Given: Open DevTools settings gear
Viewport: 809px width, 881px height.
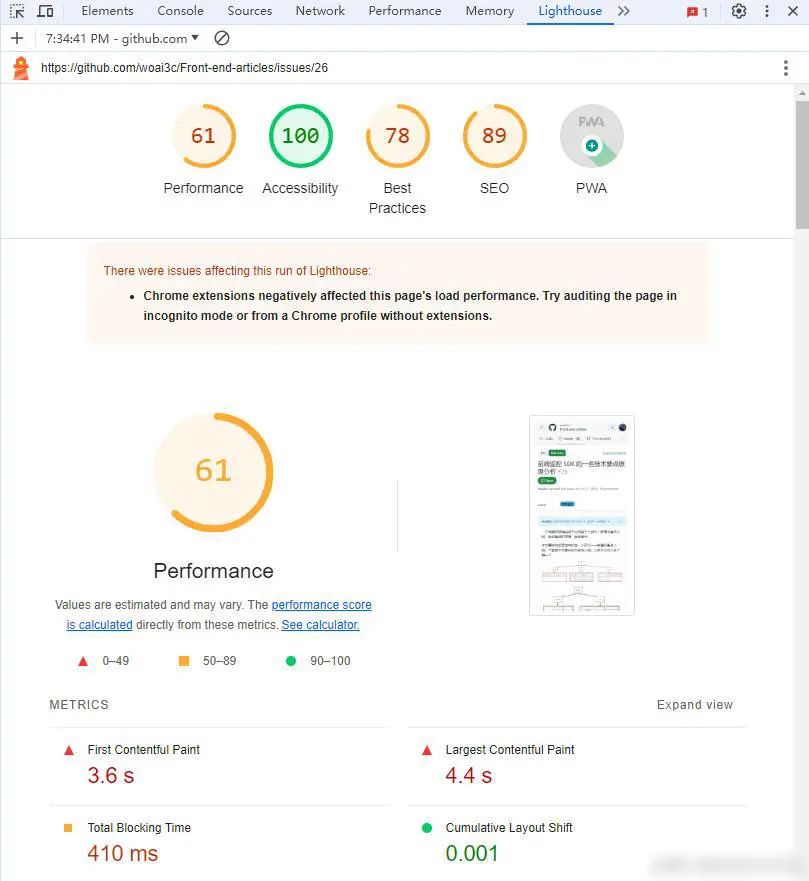Looking at the screenshot, I should (x=738, y=11).
